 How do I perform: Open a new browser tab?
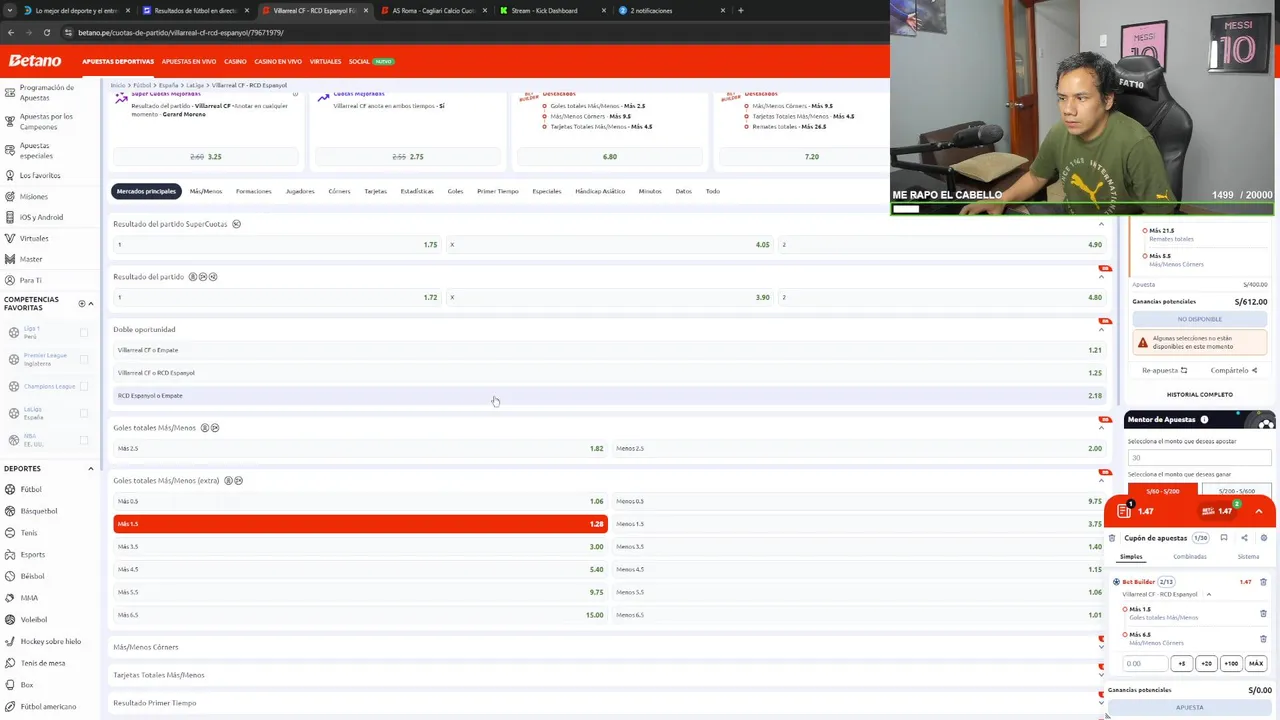[740, 10]
